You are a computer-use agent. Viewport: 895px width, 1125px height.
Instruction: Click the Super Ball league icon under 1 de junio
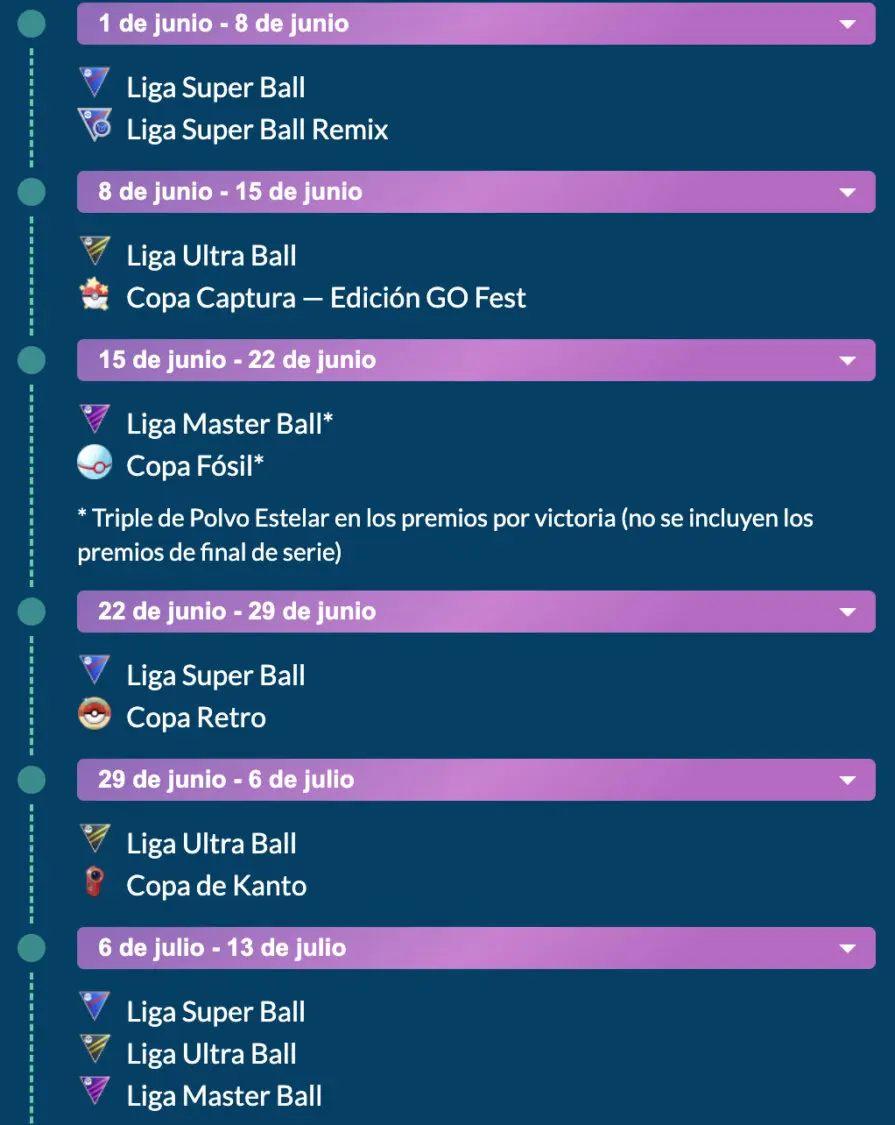pos(95,83)
